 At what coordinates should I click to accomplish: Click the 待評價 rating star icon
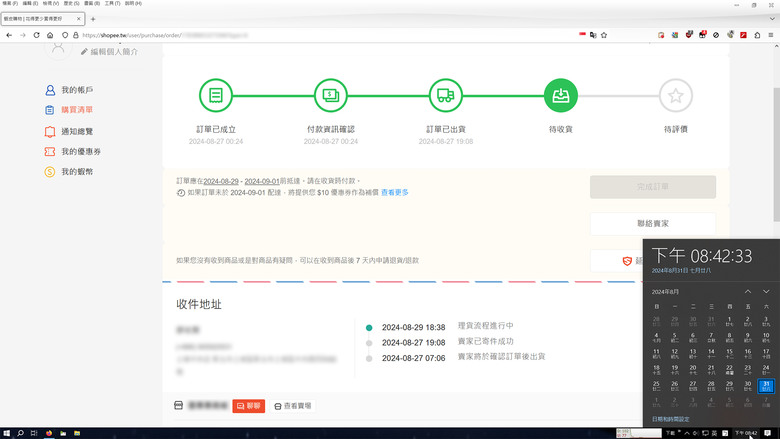[x=676, y=95]
